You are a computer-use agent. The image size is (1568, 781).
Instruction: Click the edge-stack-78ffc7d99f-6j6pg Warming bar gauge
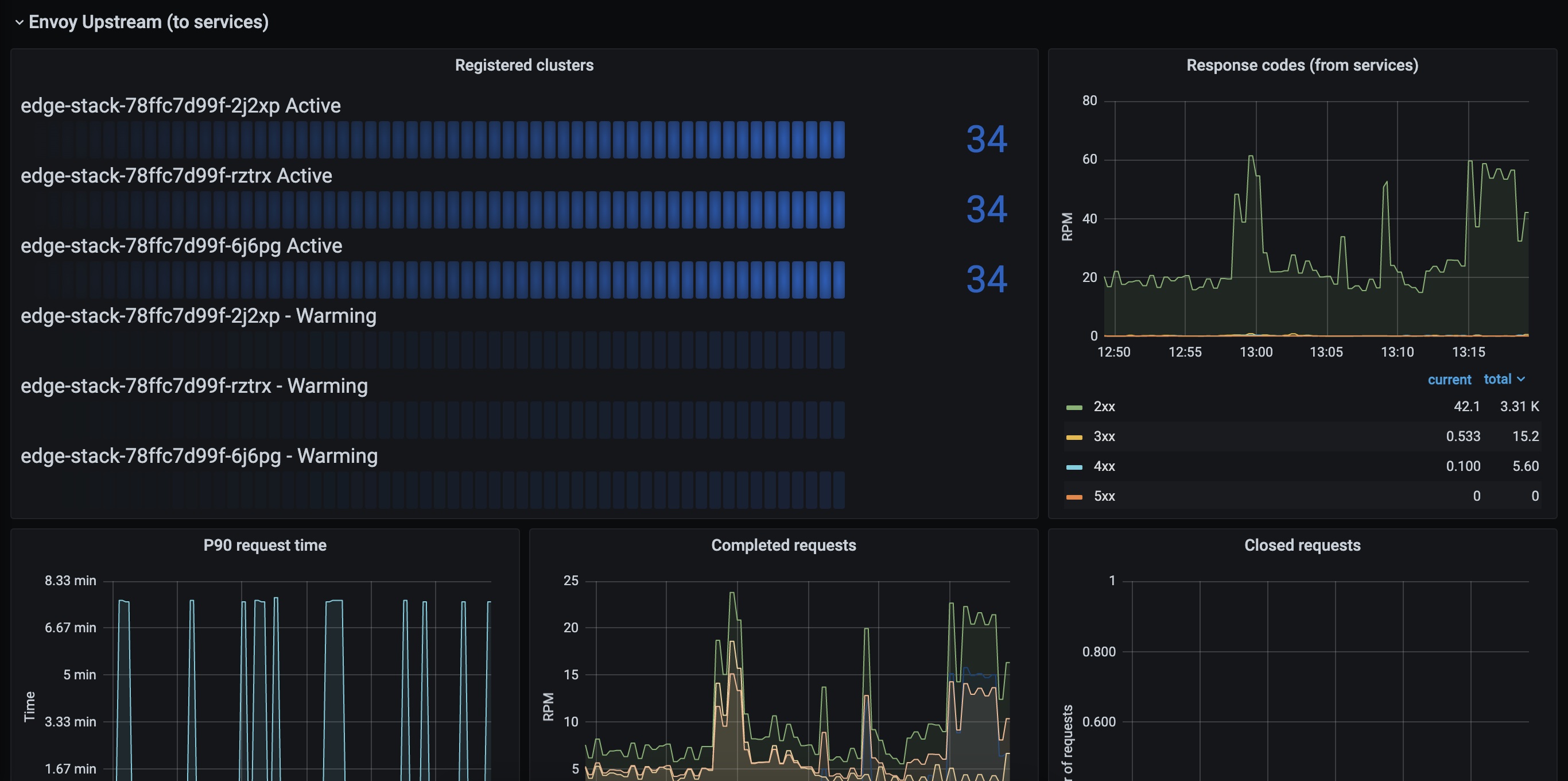[x=451, y=490]
